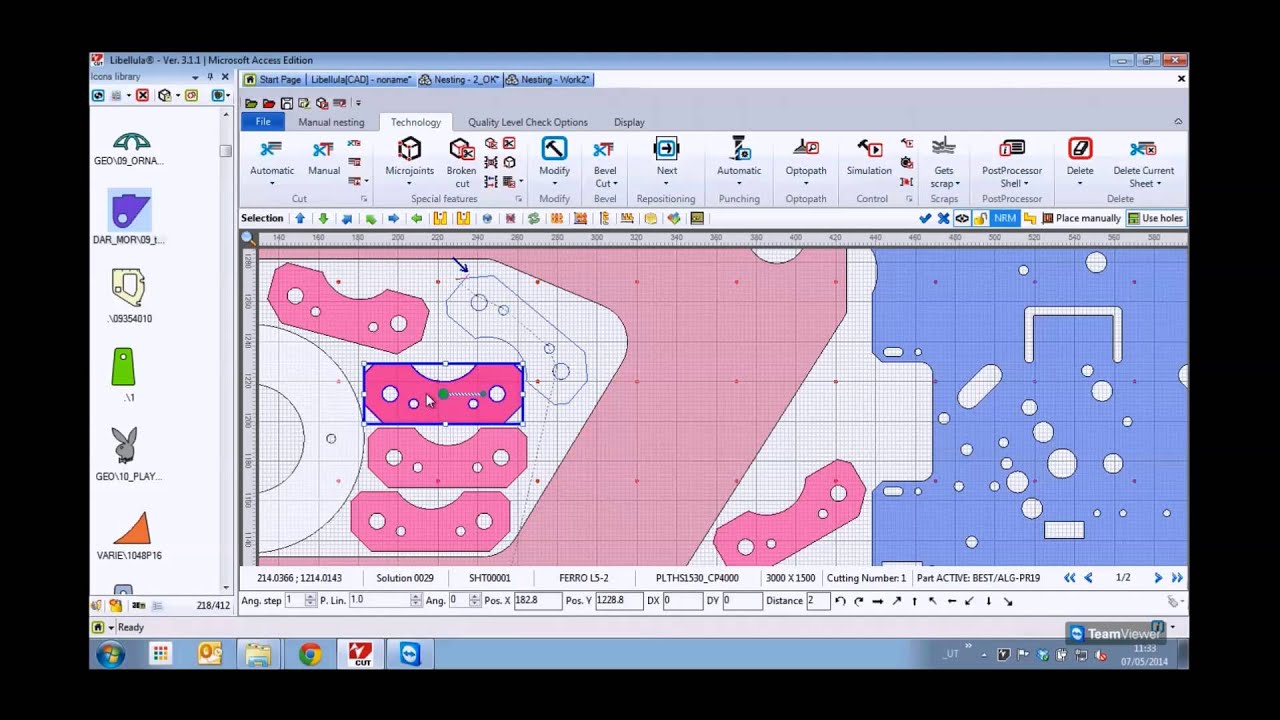Open the Optopath dropdown arrow
This screenshot has width=1280, height=720.
click(x=806, y=184)
